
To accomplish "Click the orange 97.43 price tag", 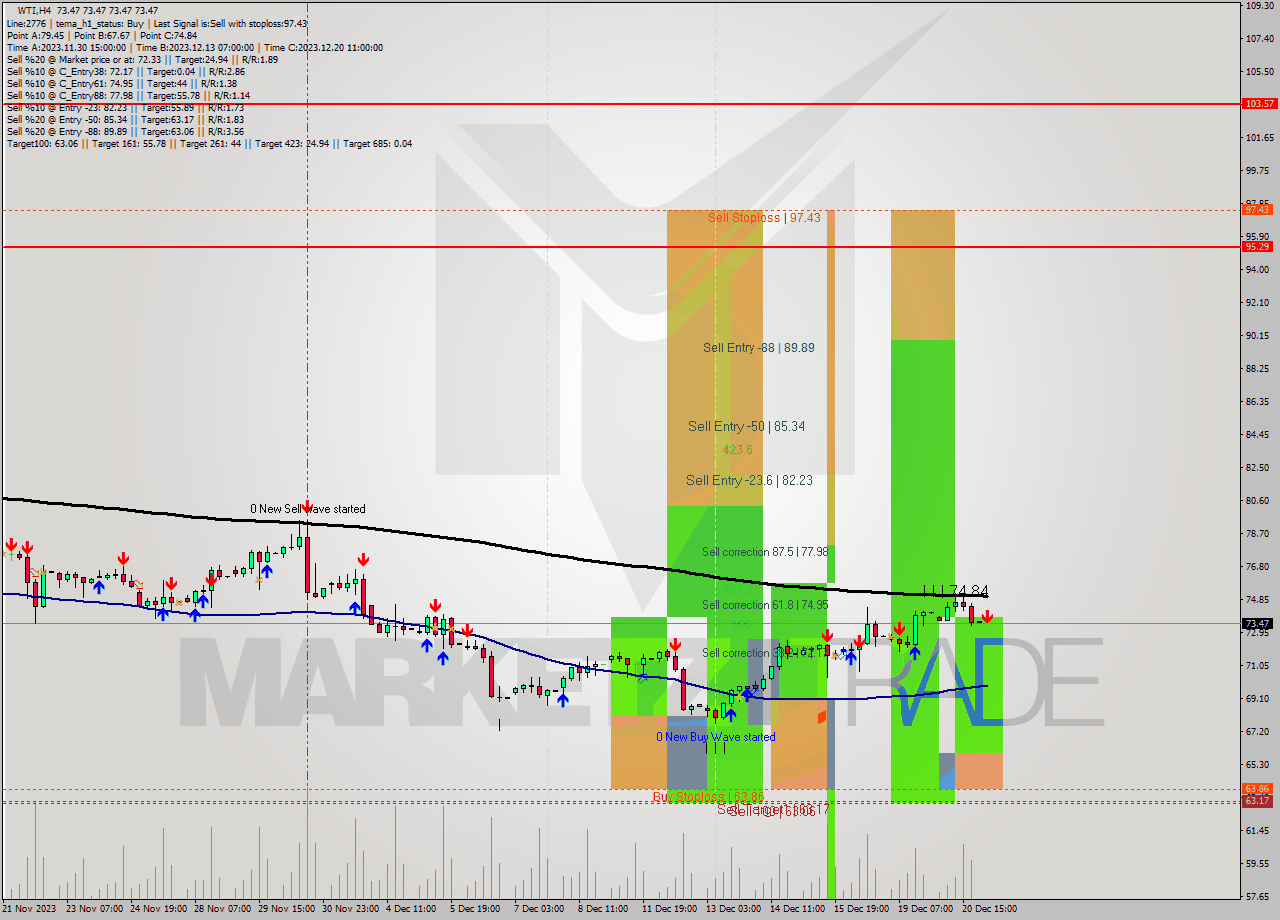I will point(1256,209).
